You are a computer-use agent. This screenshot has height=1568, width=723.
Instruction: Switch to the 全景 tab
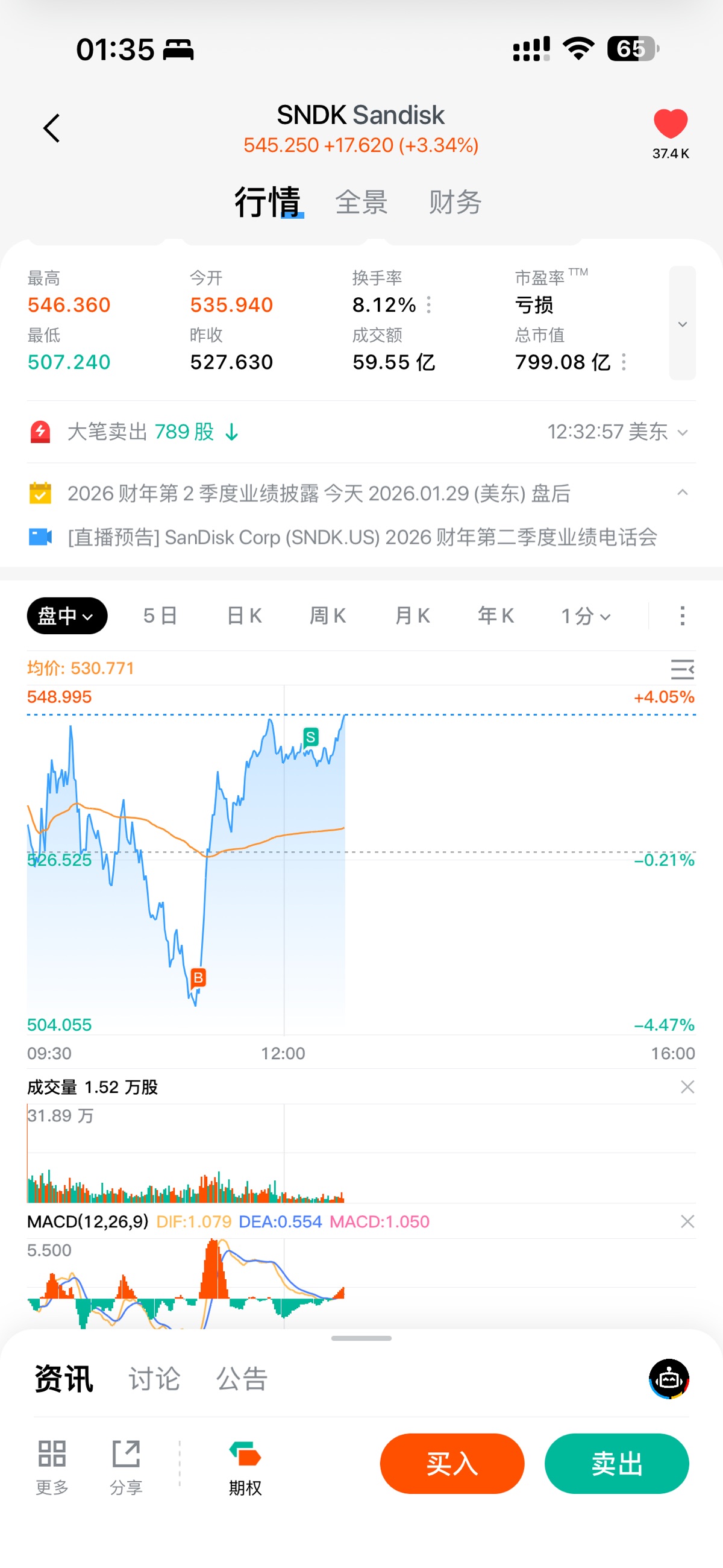(x=361, y=202)
